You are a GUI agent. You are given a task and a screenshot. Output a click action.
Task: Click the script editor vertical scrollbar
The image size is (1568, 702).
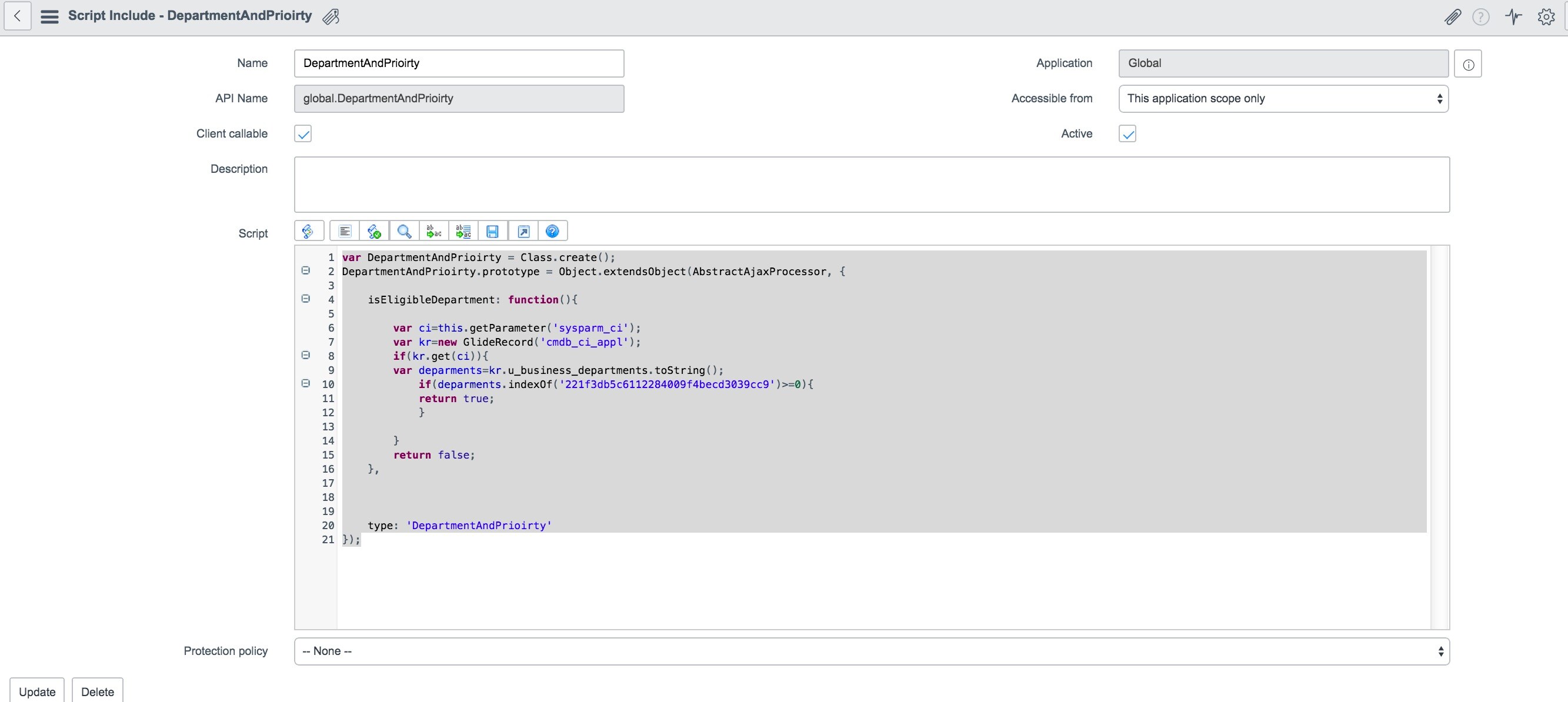pyautogui.click(x=1439, y=437)
